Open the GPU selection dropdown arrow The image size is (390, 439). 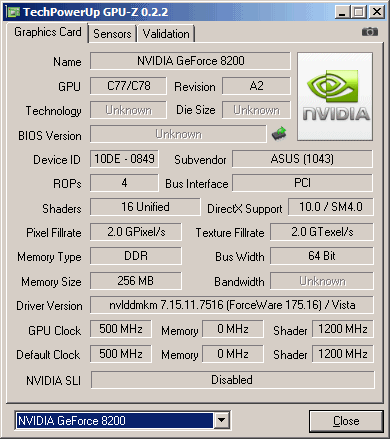(x=222, y=420)
